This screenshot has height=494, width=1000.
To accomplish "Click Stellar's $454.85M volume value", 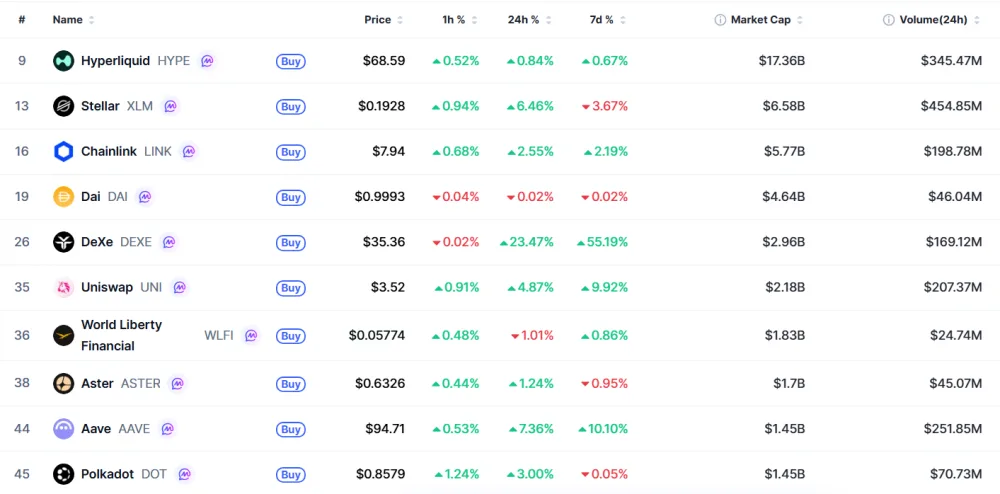I will coord(951,106).
